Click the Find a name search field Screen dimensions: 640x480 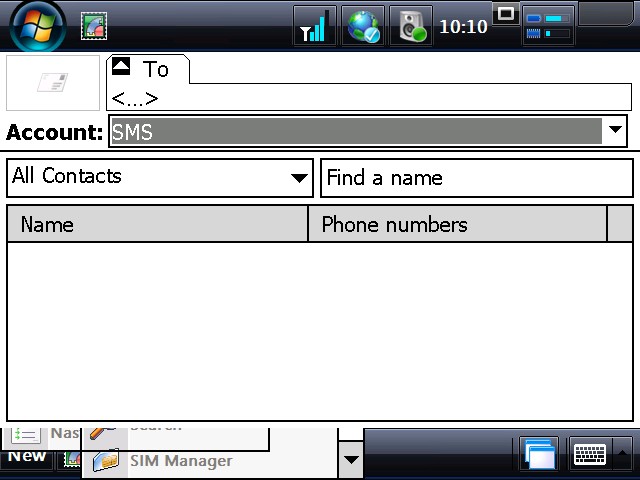pyautogui.click(x=477, y=178)
